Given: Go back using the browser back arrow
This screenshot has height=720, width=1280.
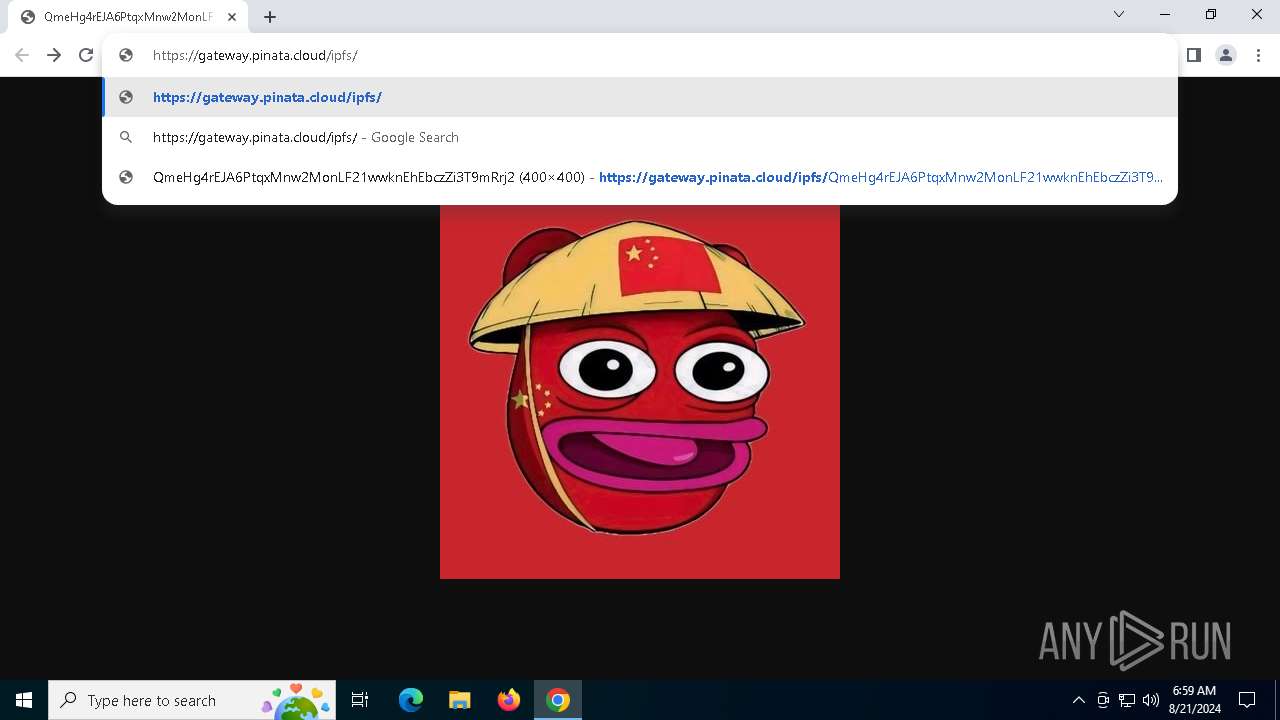Looking at the screenshot, I should point(22,55).
